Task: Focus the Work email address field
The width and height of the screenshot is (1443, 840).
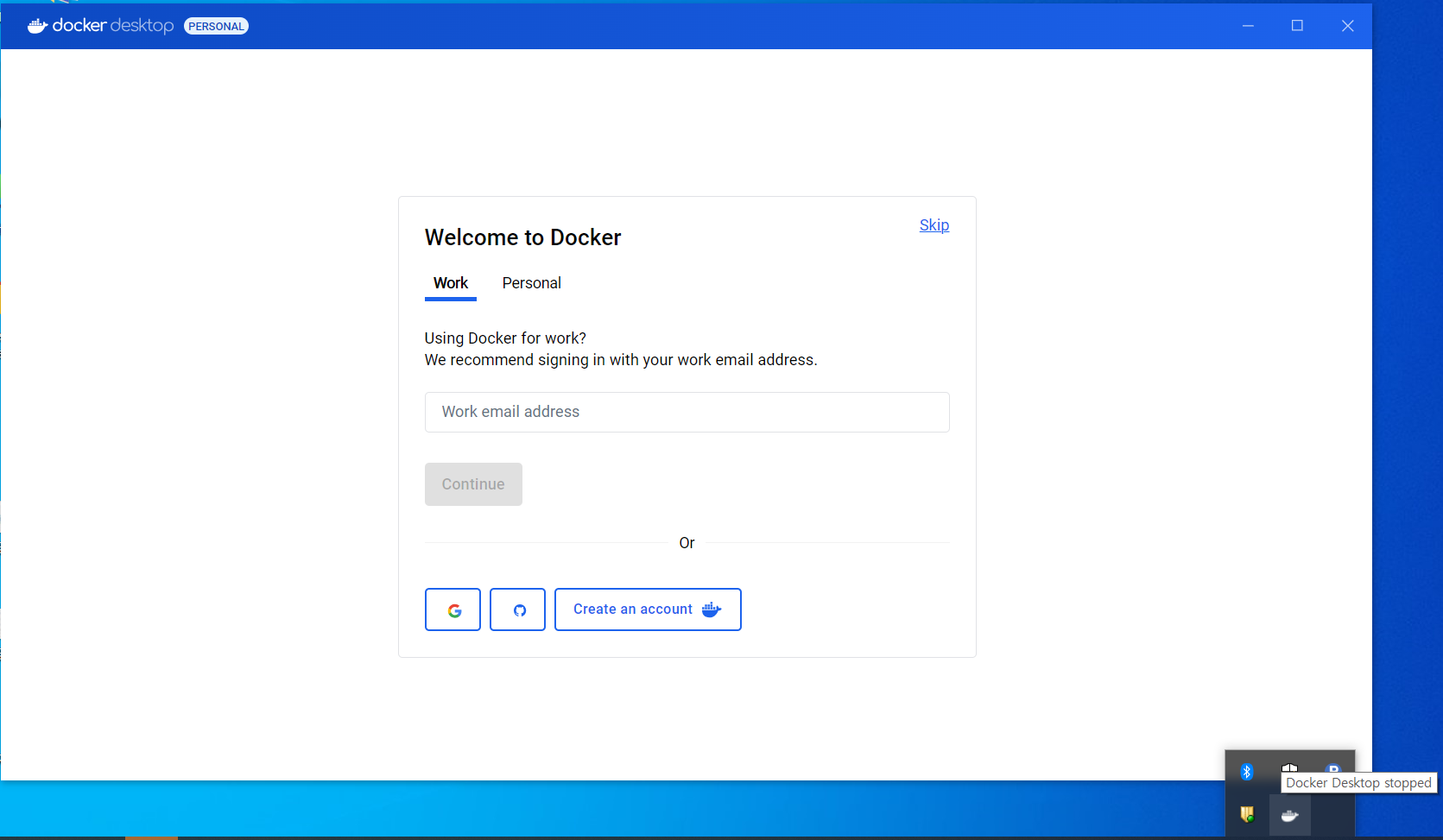Action: pyautogui.click(x=687, y=412)
